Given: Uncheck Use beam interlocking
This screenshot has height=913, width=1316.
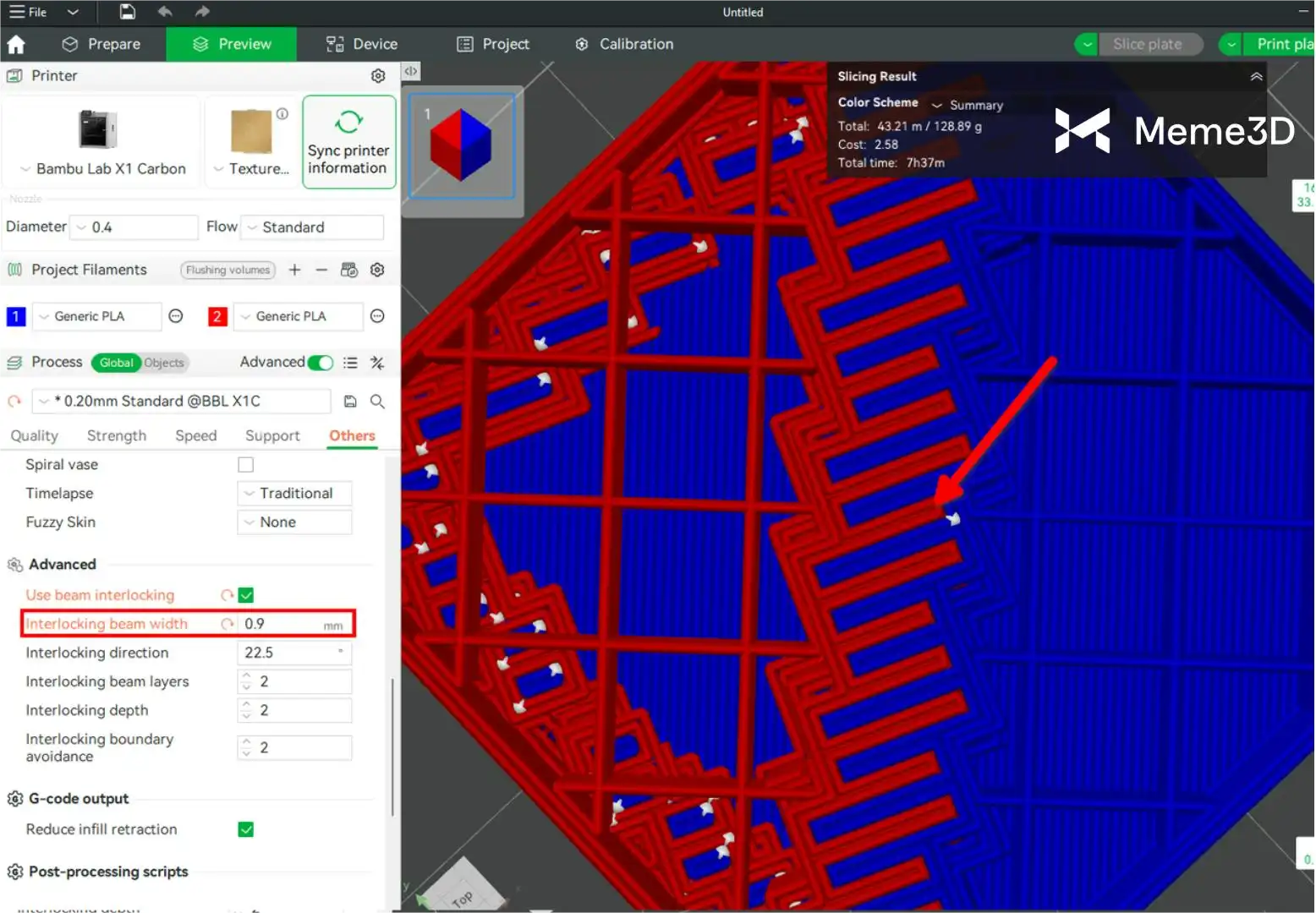Looking at the screenshot, I should [246, 595].
